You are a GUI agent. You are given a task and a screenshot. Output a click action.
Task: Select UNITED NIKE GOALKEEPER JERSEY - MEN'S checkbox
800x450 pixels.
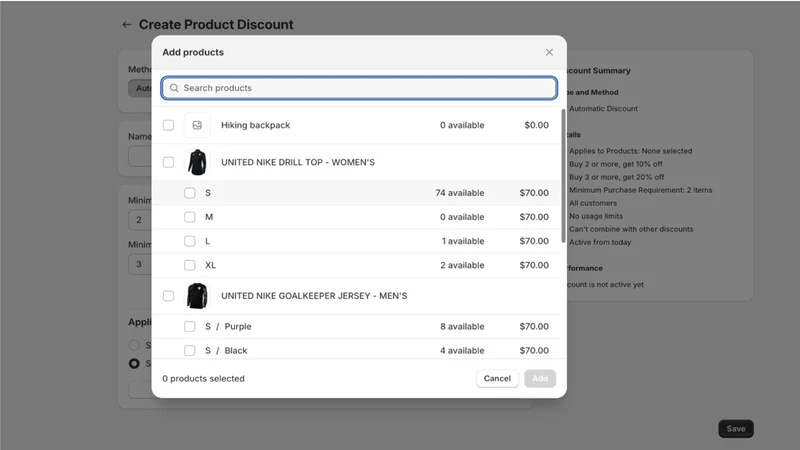point(168,296)
